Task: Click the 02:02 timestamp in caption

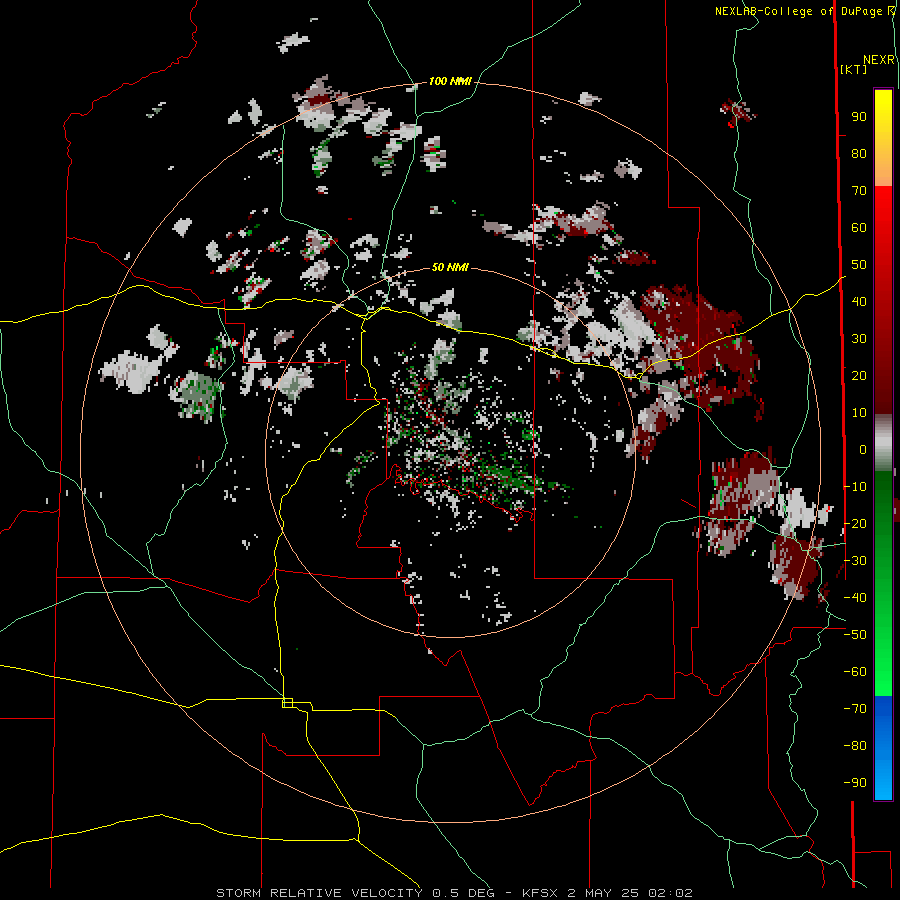Action: (x=670, y=893)
